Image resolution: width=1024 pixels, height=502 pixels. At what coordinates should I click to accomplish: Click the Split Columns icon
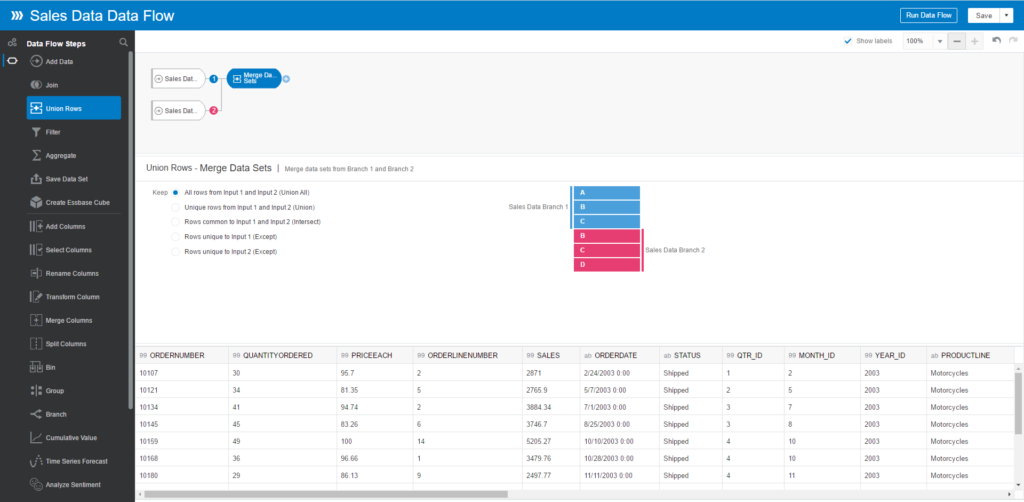37,343
